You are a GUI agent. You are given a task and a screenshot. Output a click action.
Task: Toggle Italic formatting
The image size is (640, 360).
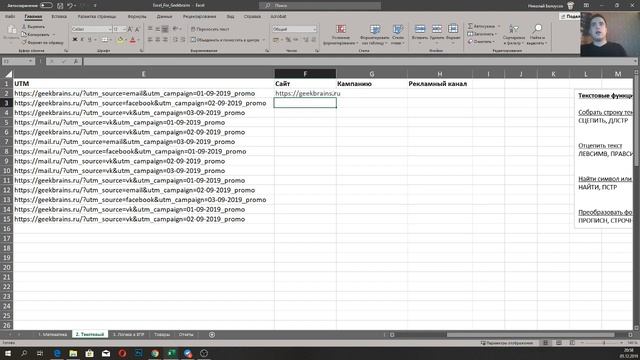coord(82,40)
